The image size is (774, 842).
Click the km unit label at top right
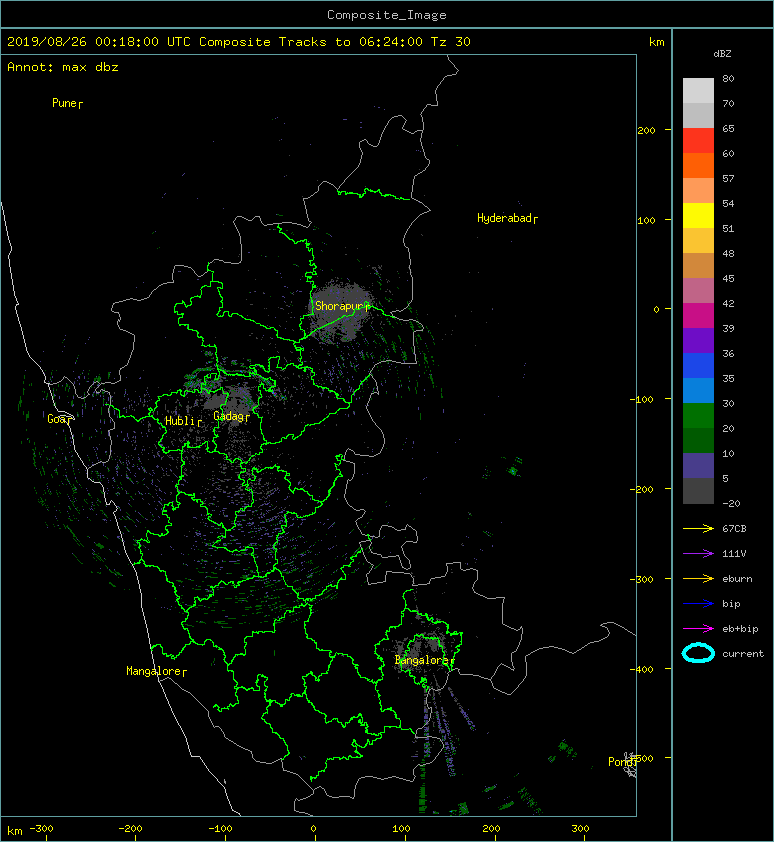pos(656,42)
